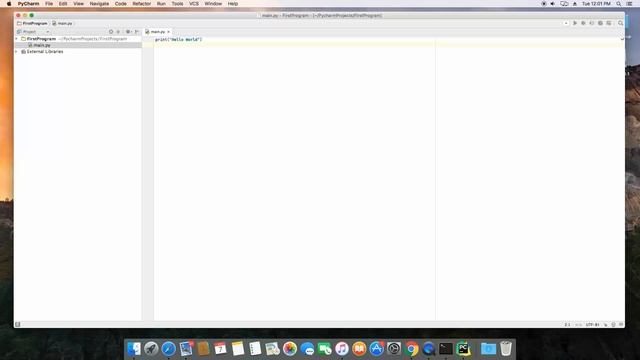Open the Help menu
Viewport: 640px width, 360px height.
coord(233,4)
